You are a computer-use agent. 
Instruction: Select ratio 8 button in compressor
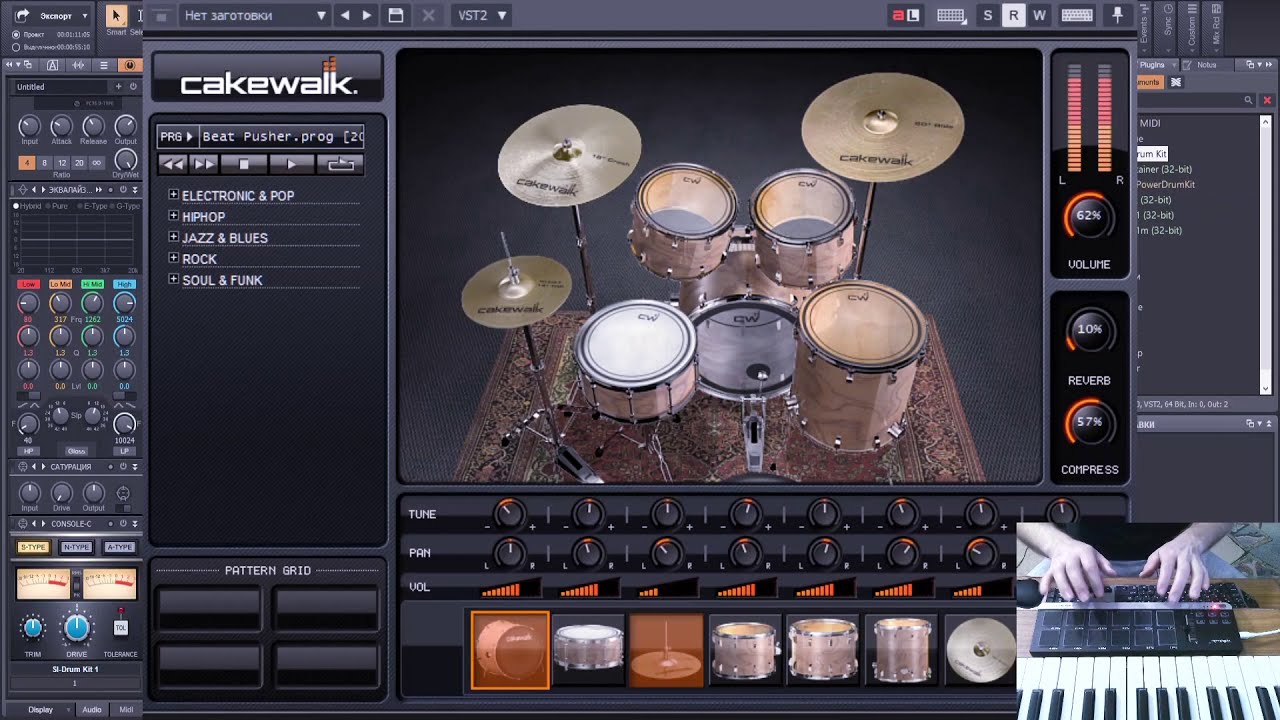(x=45, y=162)
